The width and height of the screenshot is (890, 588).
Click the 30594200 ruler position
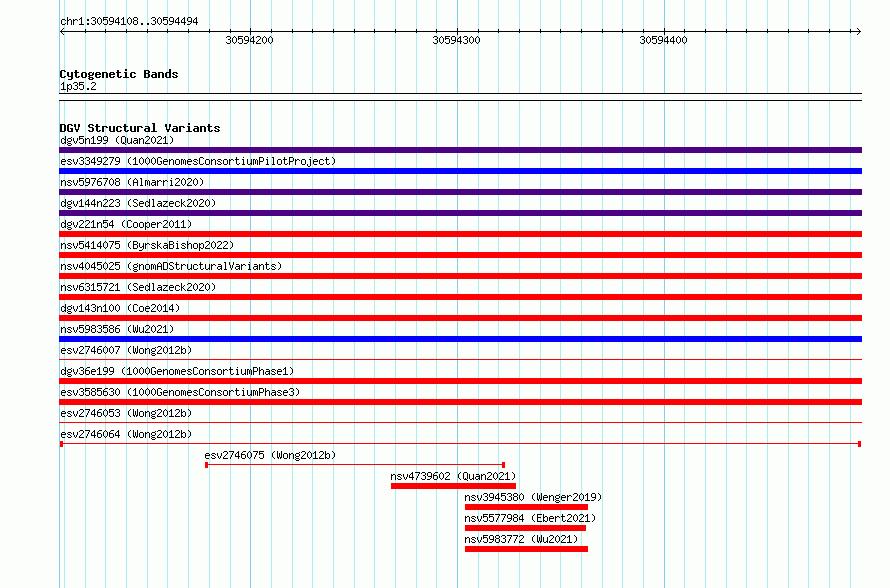[x=250, y=40]
